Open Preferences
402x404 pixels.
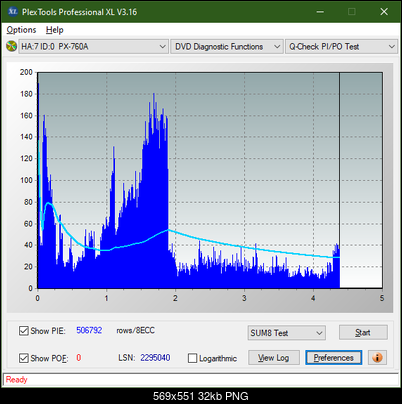pyautogui.click(x=334, y=358)
